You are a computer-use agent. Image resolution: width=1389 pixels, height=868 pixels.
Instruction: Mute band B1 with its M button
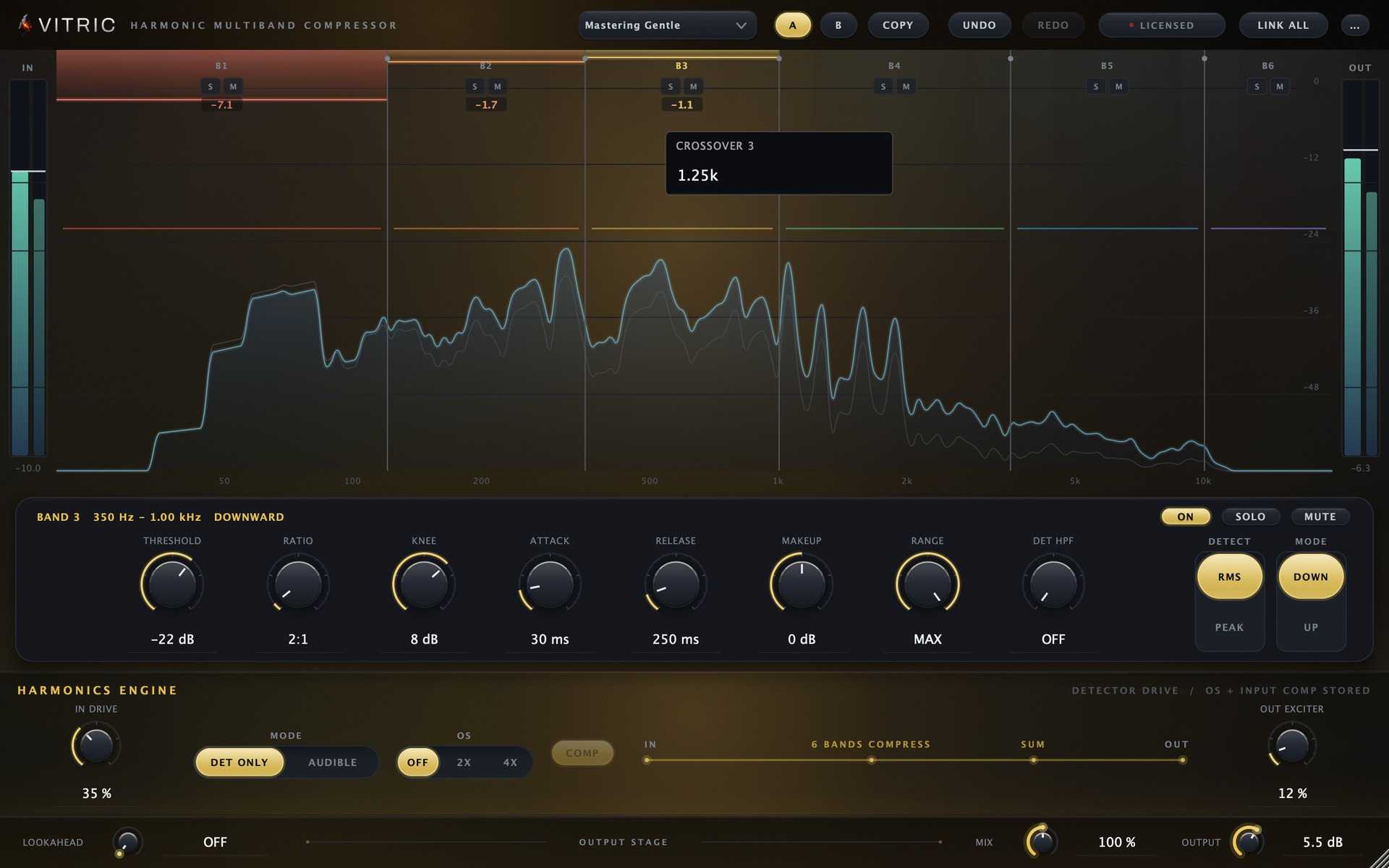point(233,87)
